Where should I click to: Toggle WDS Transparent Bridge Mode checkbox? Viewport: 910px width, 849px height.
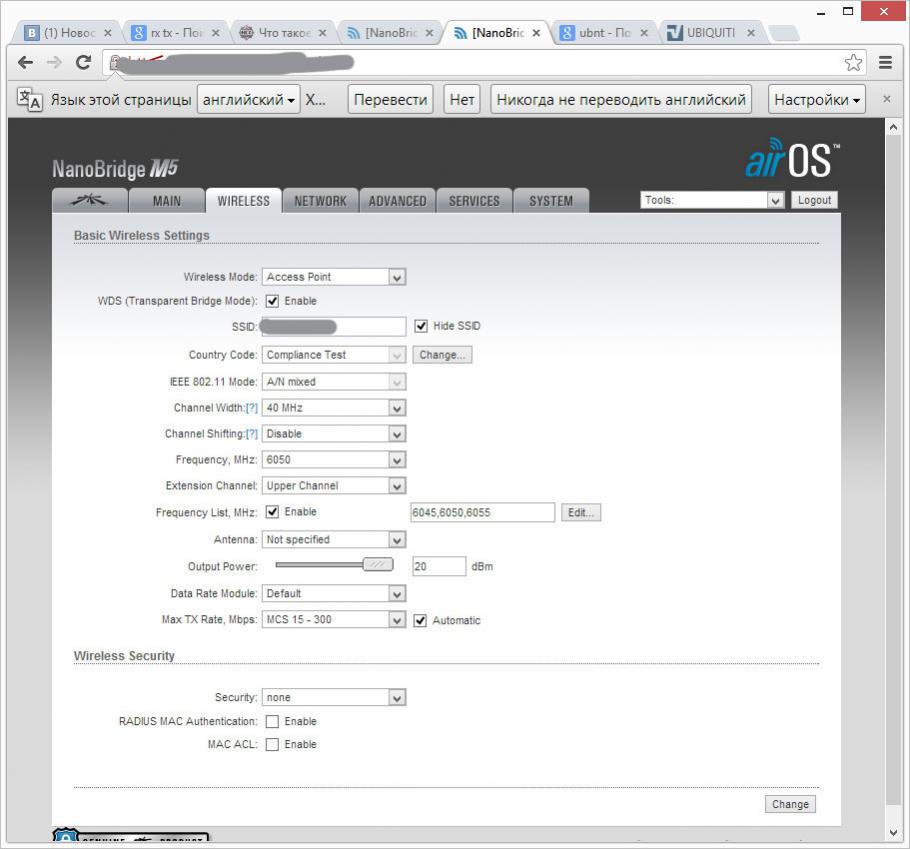pyautogui.click(x=272, y=301)
